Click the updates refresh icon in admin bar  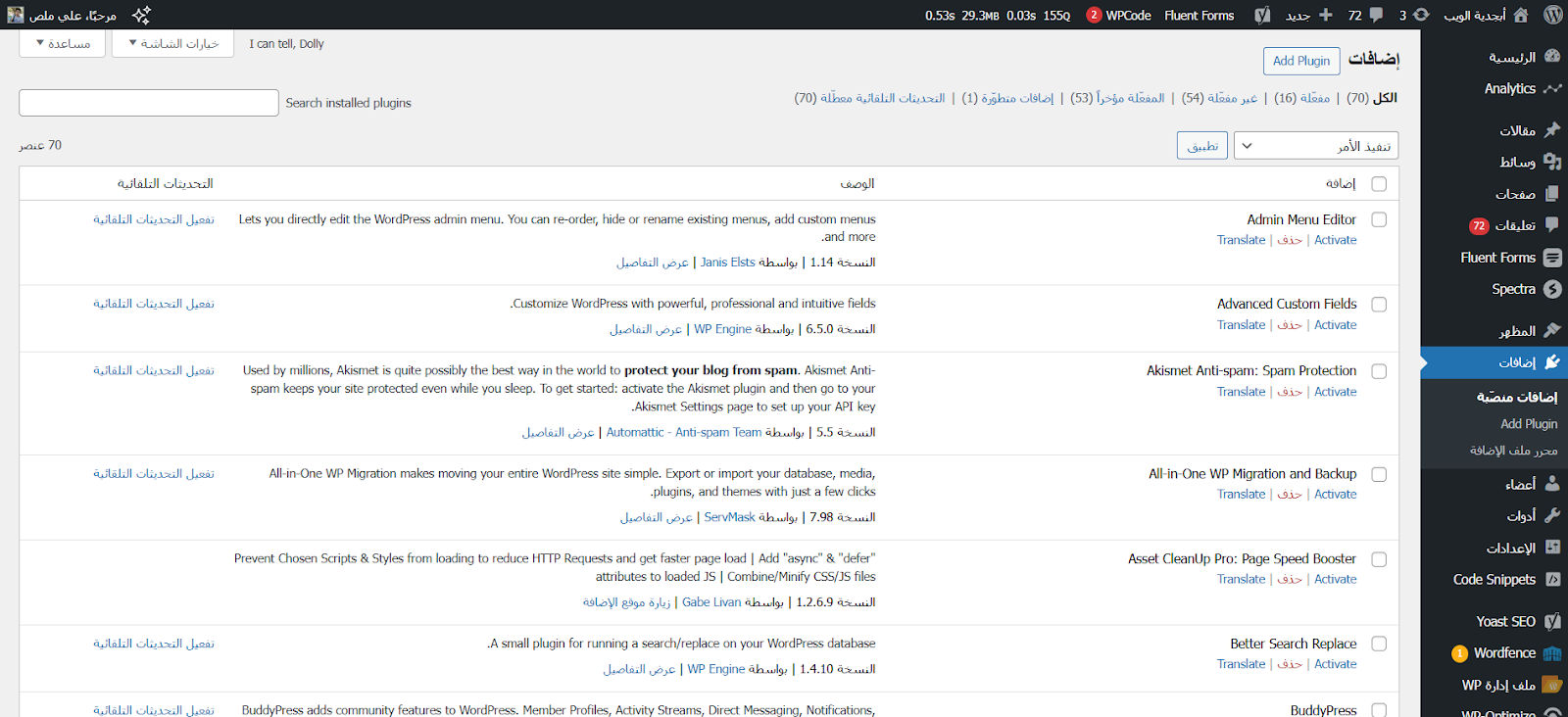(1421, 15)
